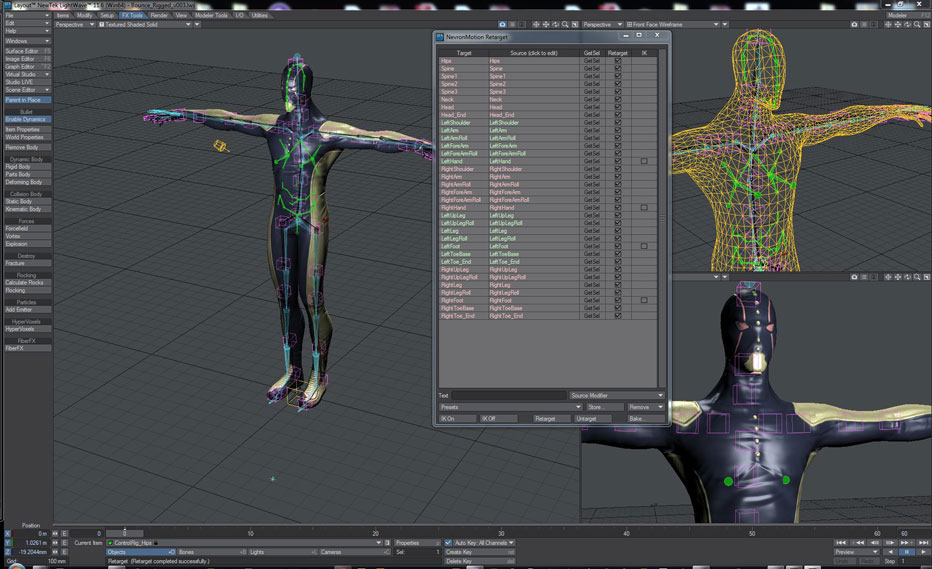Viewport: 932px width, 569px height.
Task: Select the HyperVoxels tool
Action: coord(27,329)
